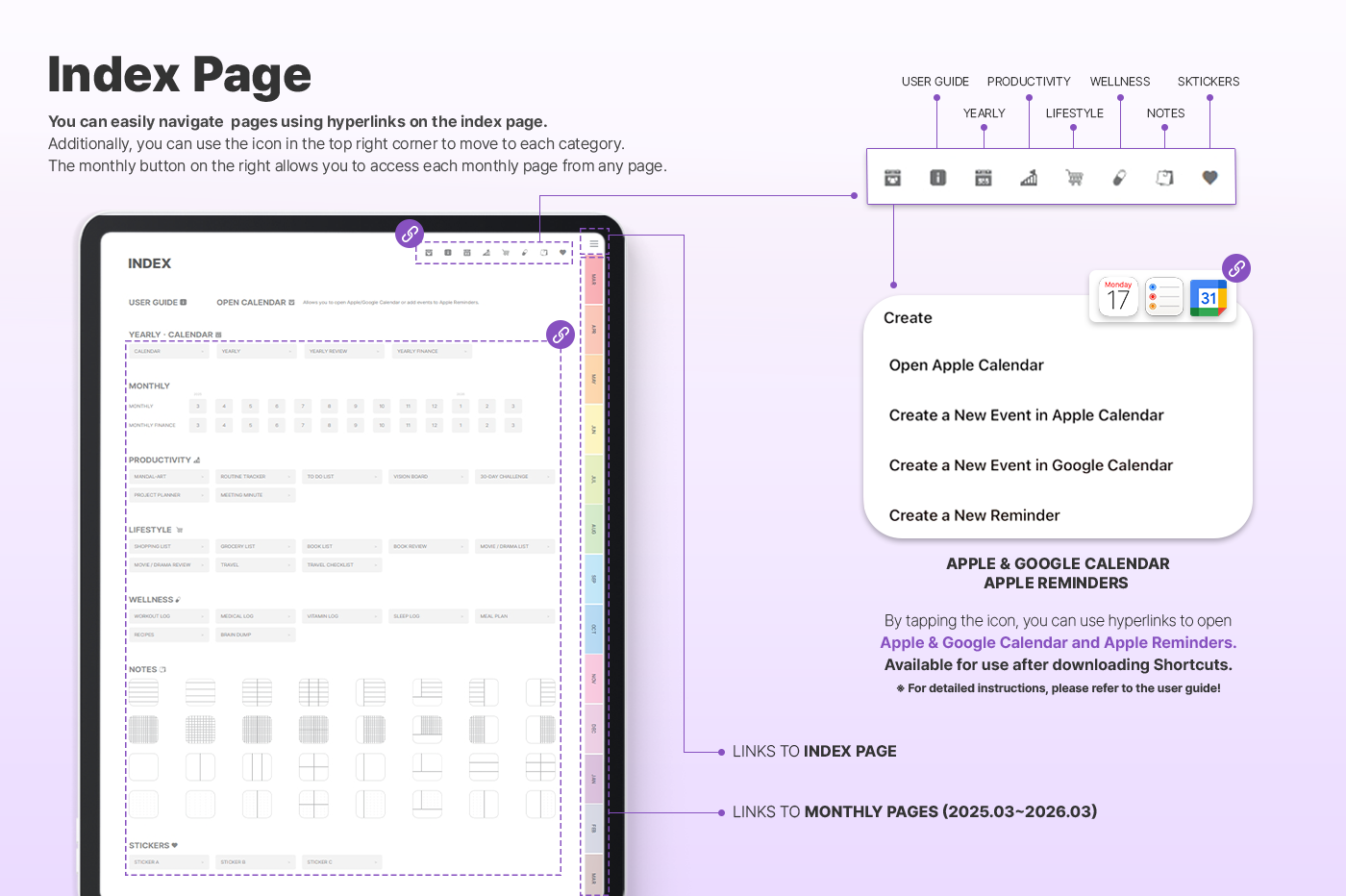1346x896 pixels.
Task: Click the USER GUIDE link on index page
Action: pyautogui.click(x=157, y=303)
